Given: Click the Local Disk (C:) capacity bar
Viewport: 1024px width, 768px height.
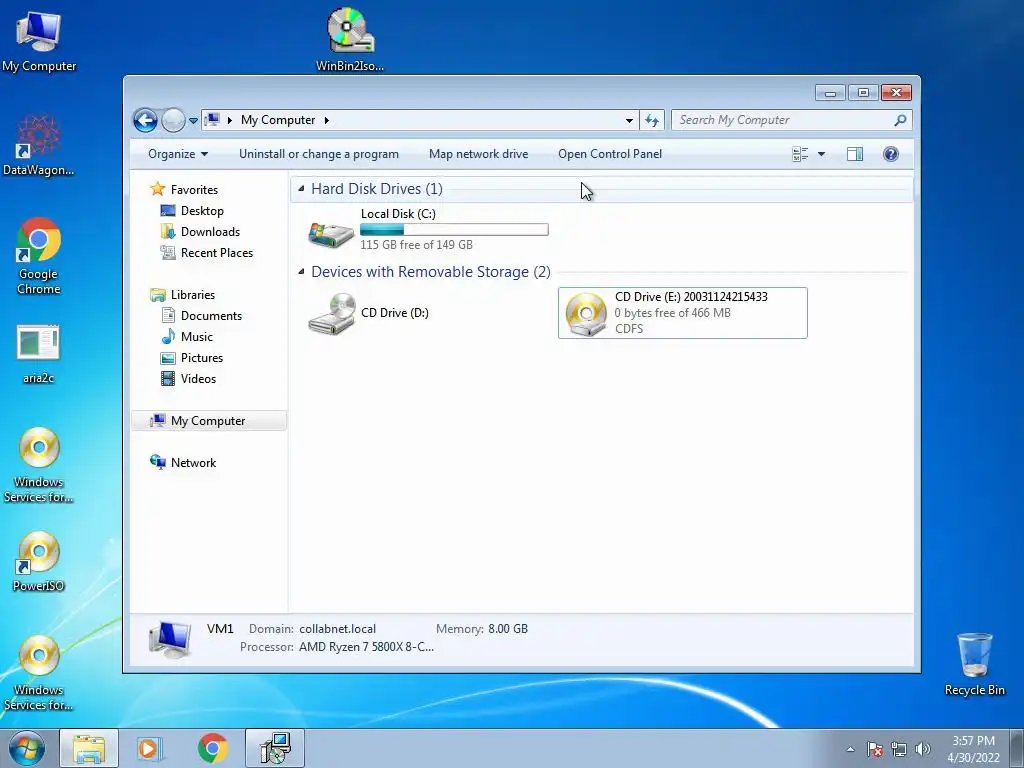Looking at the screenshot, I should pyautogui.click(x=454, y=229).
